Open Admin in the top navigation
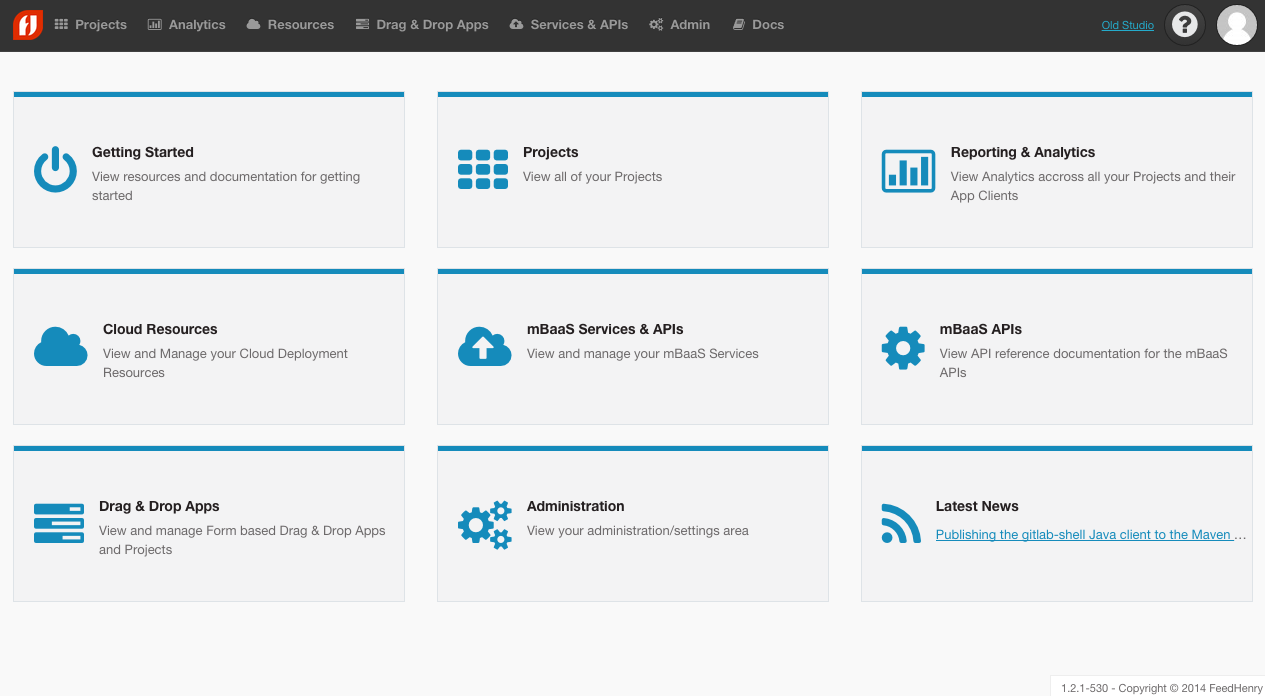The height and width of the screenshot is (696, 1265). coord(680,24)
